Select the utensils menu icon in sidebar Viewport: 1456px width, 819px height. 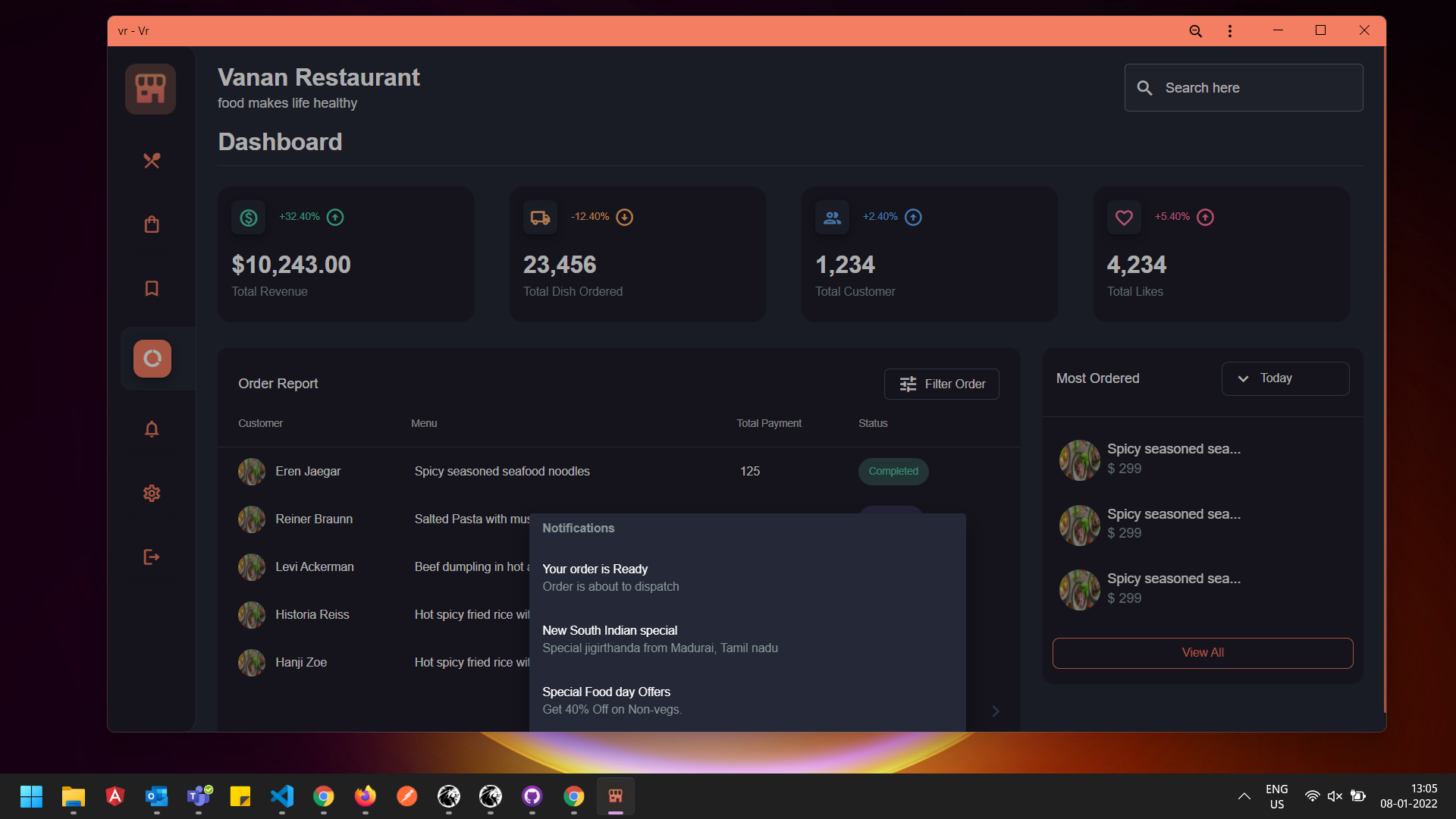tap(151, 160)
